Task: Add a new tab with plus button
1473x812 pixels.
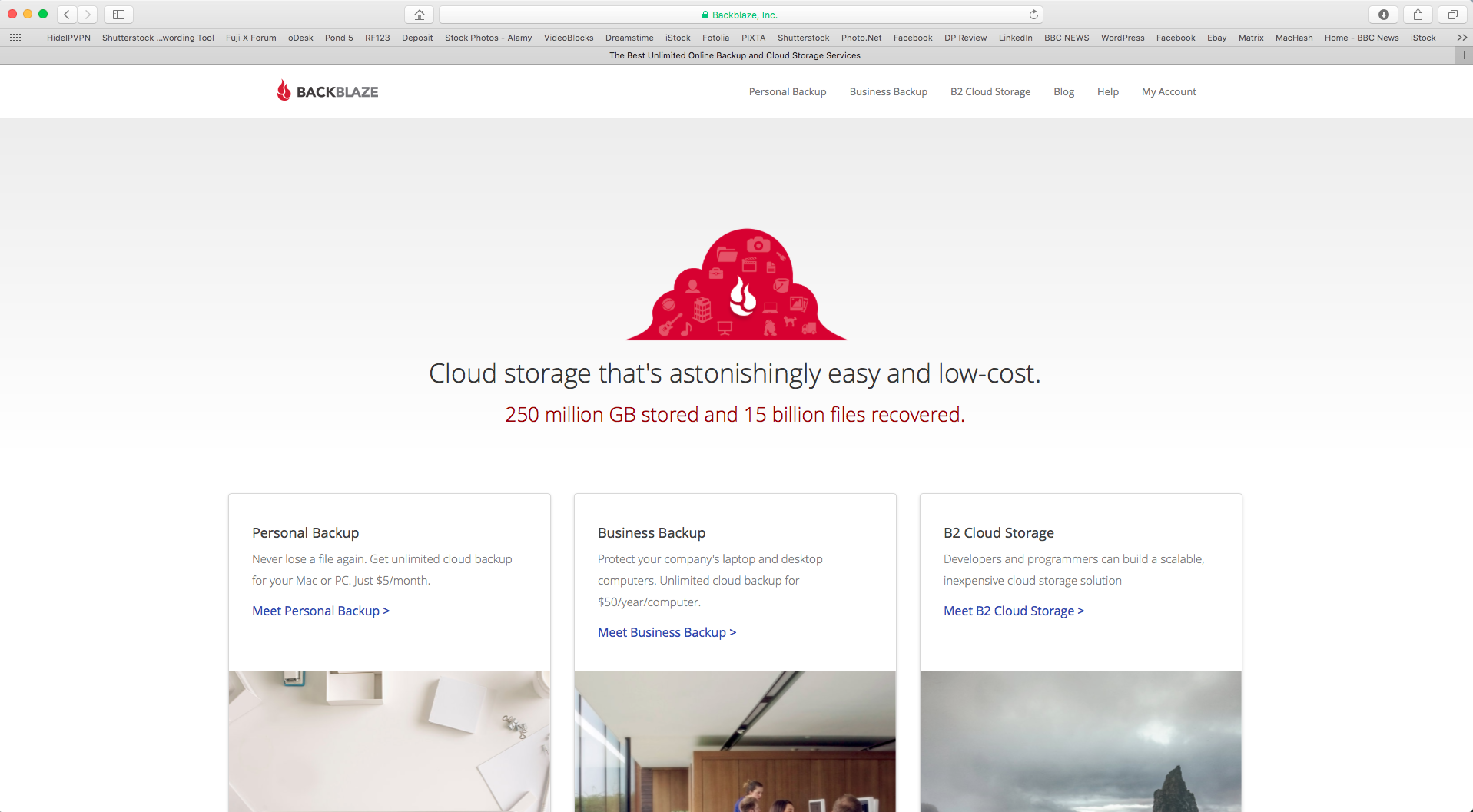Action: (x=1464, y=55)
